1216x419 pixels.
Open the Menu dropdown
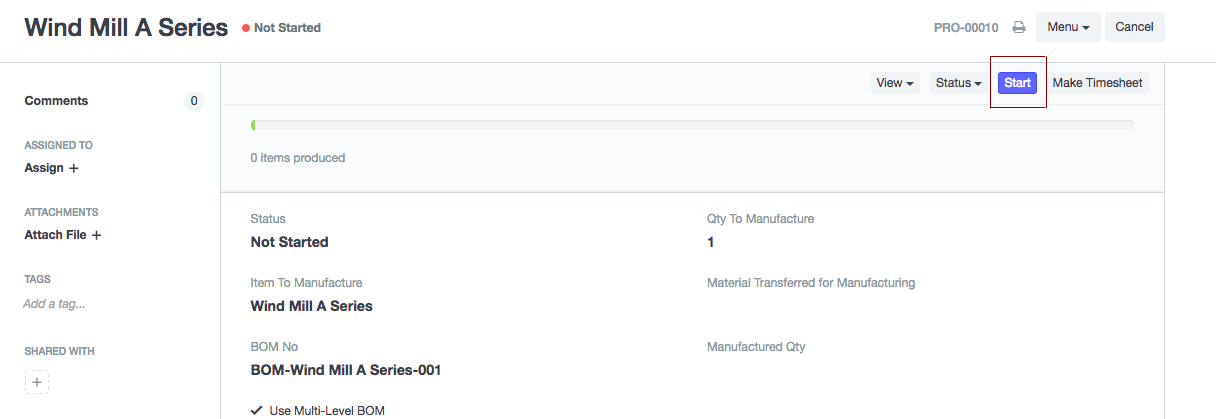tap(1067, 27)
